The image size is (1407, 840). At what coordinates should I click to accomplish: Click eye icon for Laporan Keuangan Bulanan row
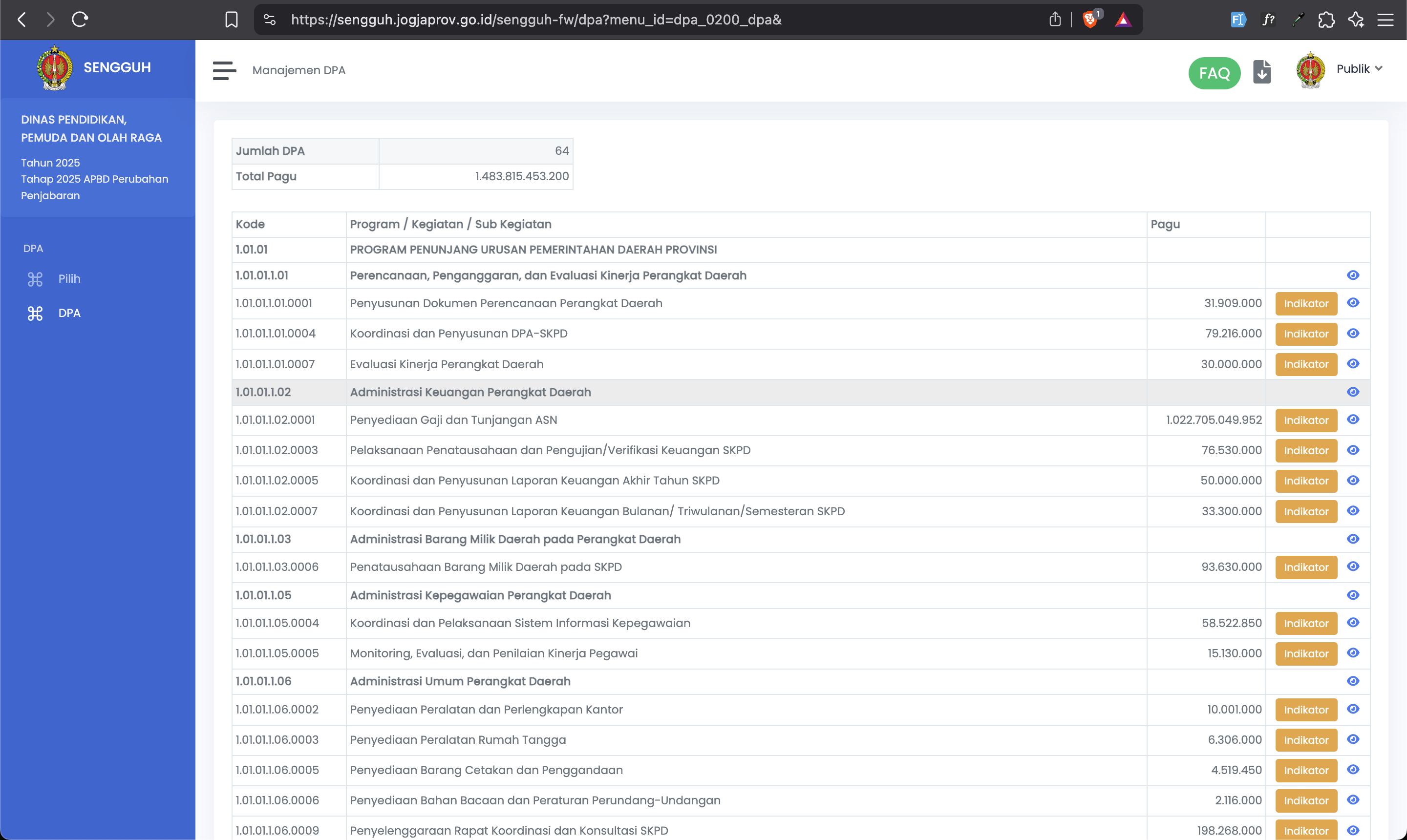[1353, 511]
